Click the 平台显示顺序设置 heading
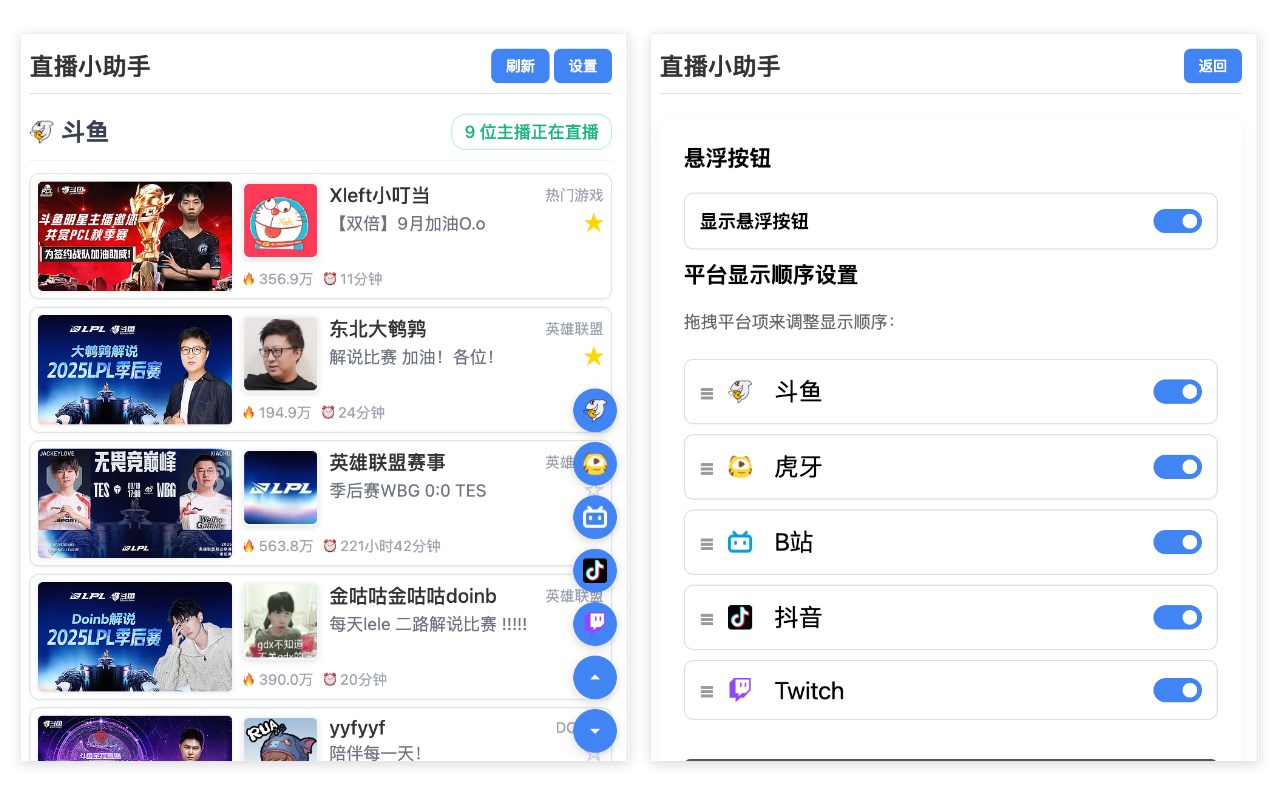This screenshot has width=1280, height=800. pyautogui.click(x=771, y=275)
